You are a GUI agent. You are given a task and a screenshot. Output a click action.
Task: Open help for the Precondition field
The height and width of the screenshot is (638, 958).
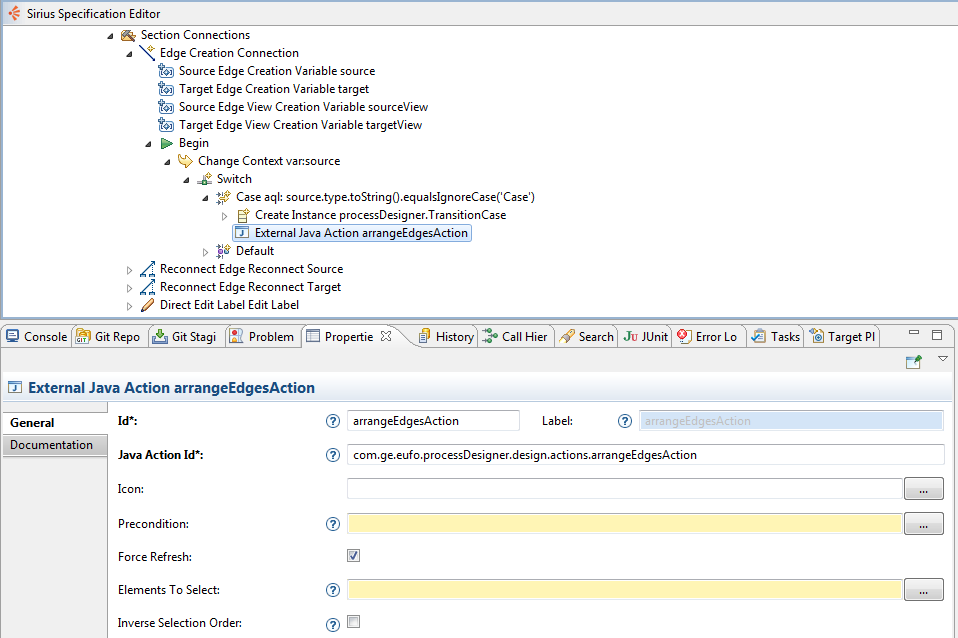[x=332, y=524]
